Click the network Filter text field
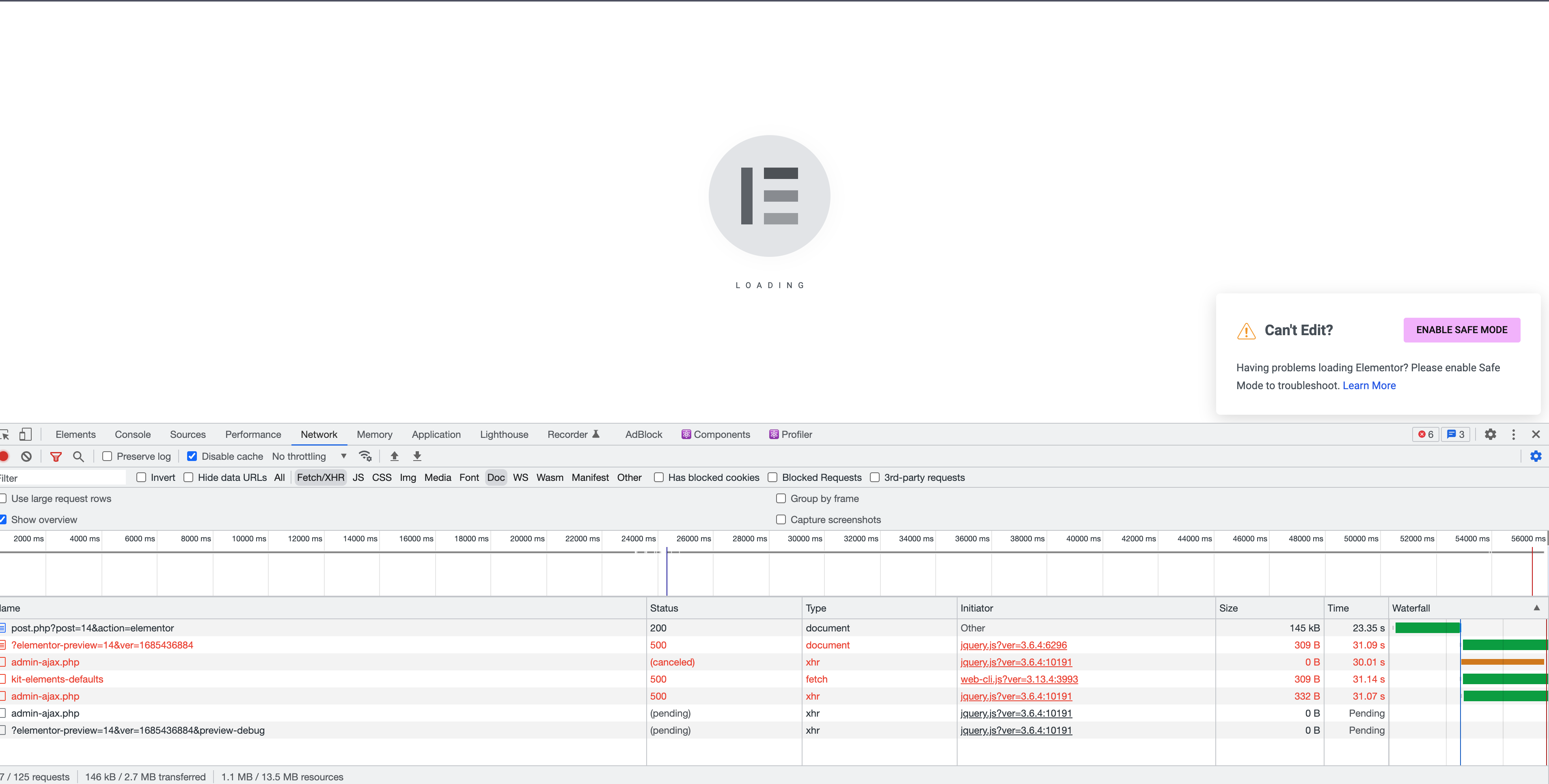This screenshot has height=784, width=1549. click(63, 478)
